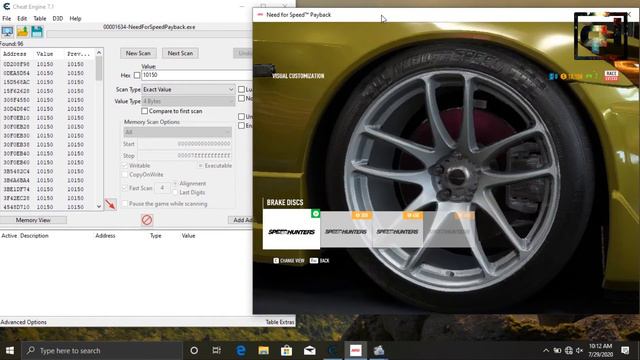
Task: Click the Windows taskbar search box
Action: coord(101,350)
